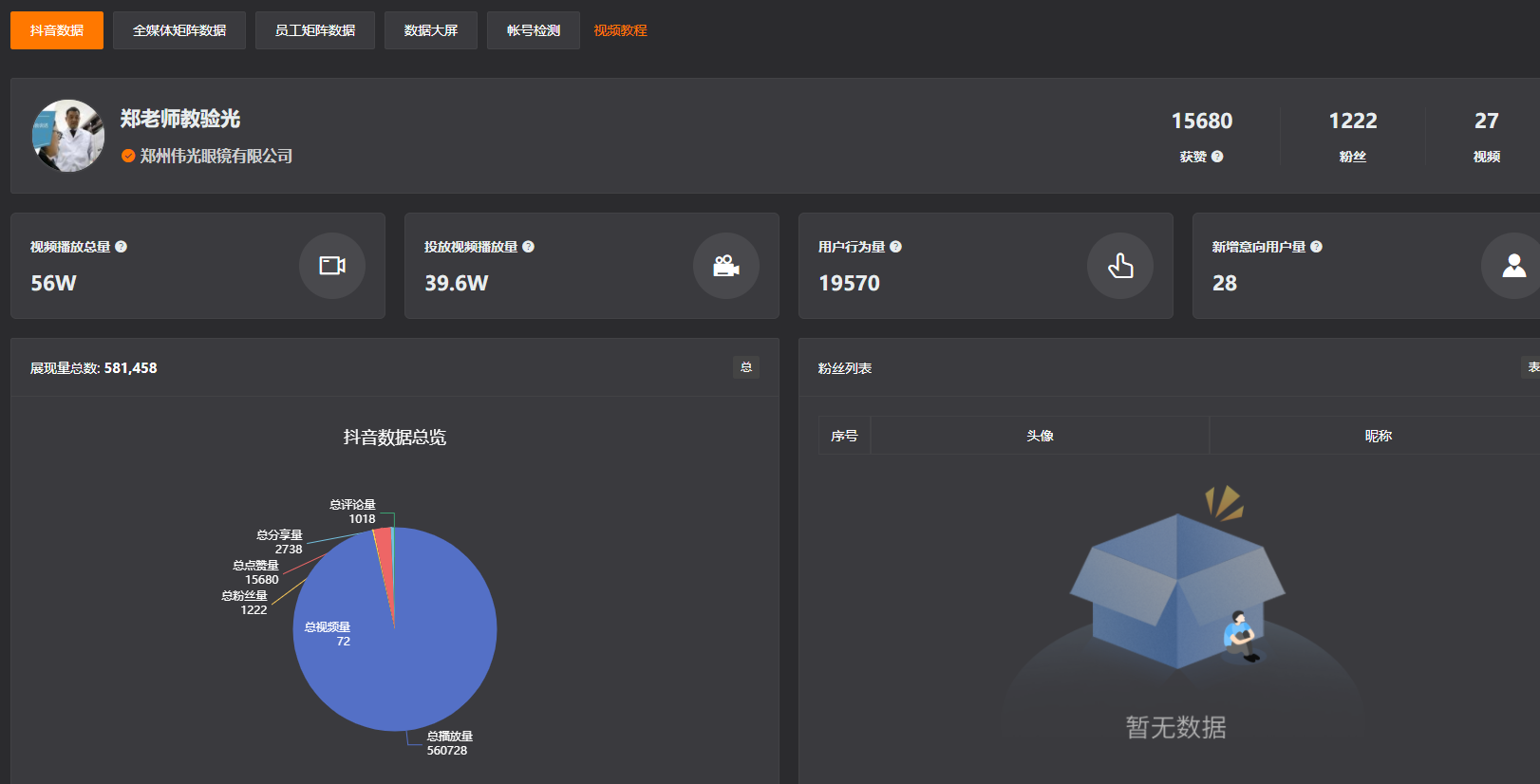Click the 总 button in the 展现量总数 panel
1540x784 pixels.
click(746, 367)
